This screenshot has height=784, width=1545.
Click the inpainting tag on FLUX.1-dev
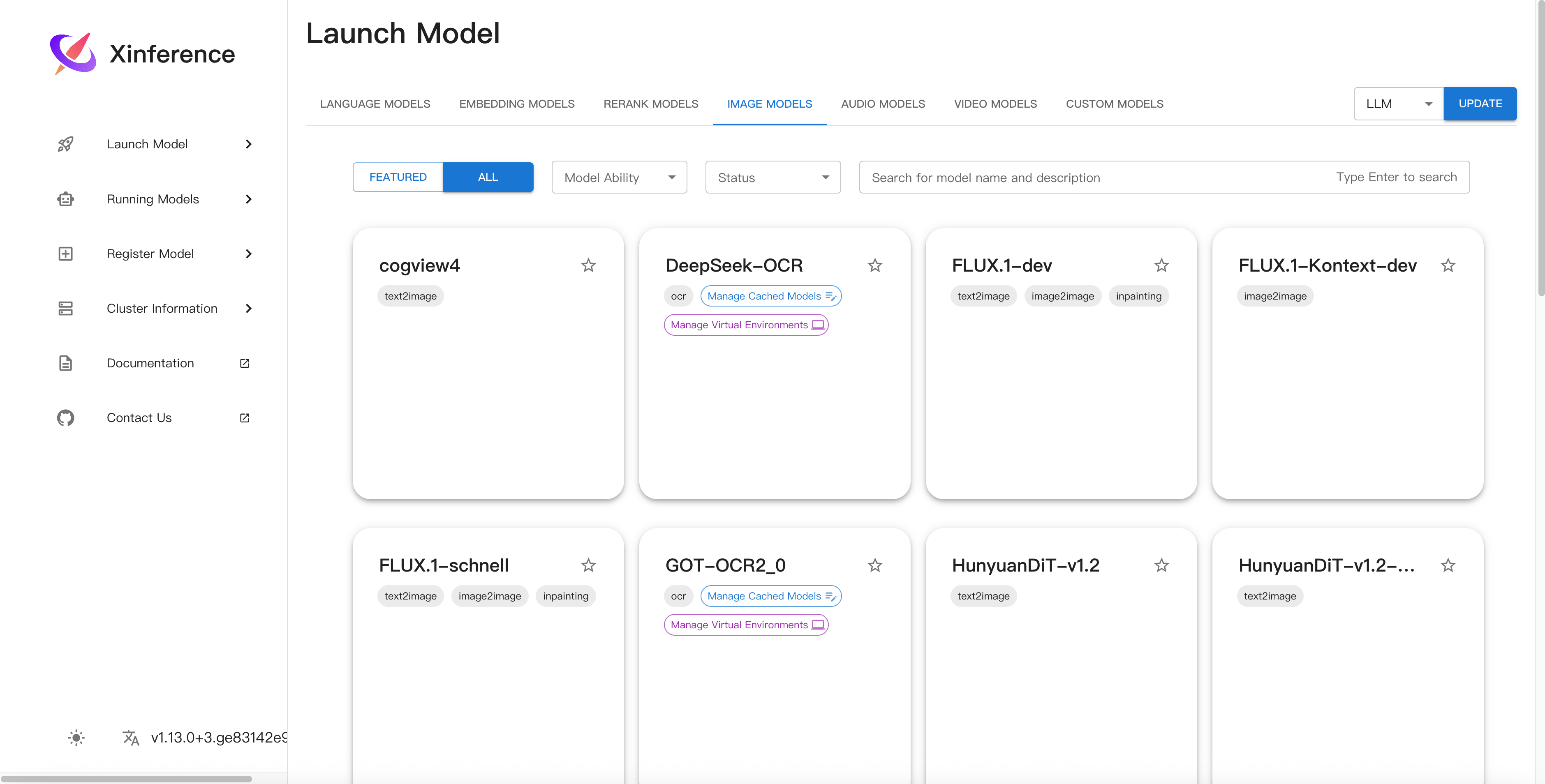coord(1138,296)
